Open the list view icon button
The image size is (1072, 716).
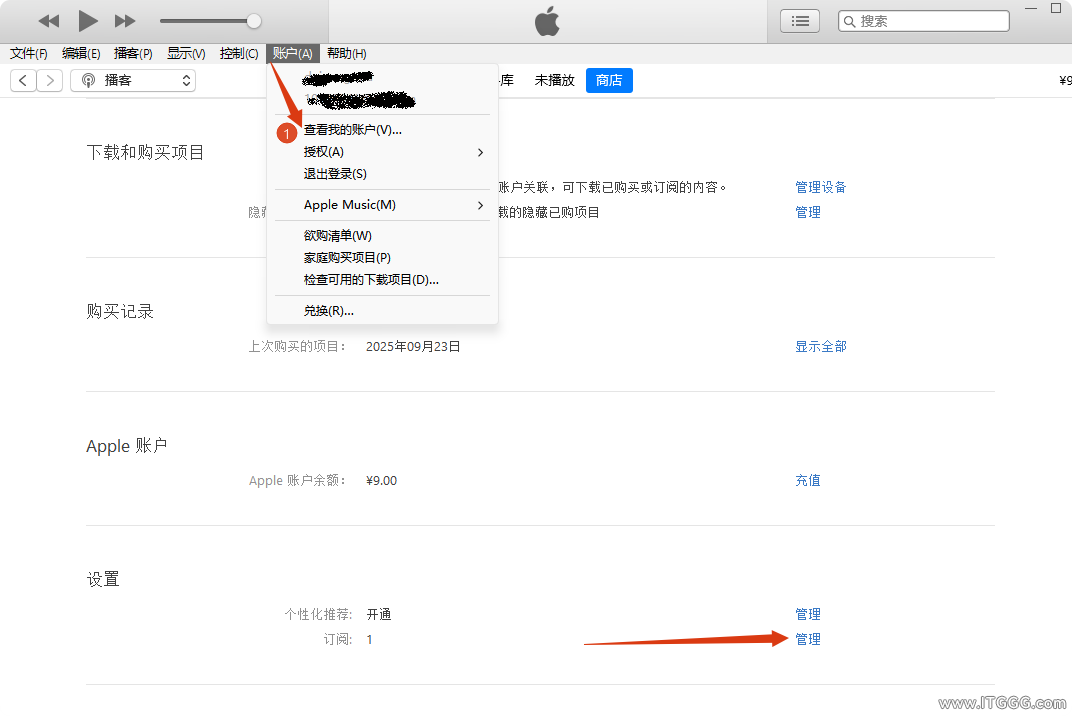coord(800,21)
